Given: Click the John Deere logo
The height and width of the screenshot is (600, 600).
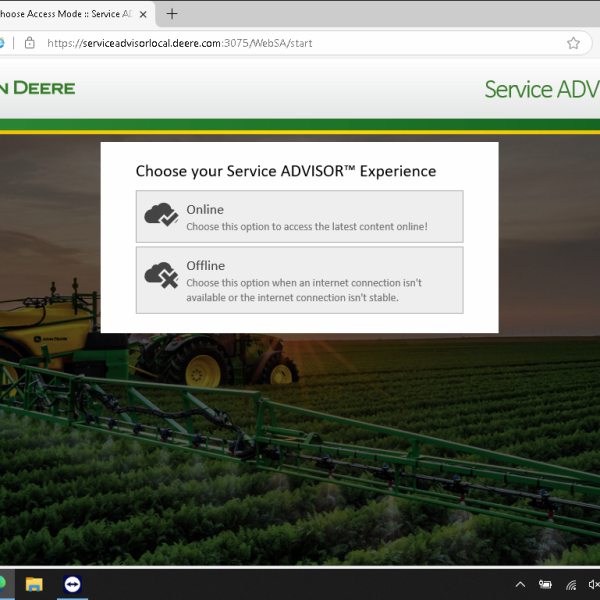Looking at the screenshot, I should (x=37, y=88).
